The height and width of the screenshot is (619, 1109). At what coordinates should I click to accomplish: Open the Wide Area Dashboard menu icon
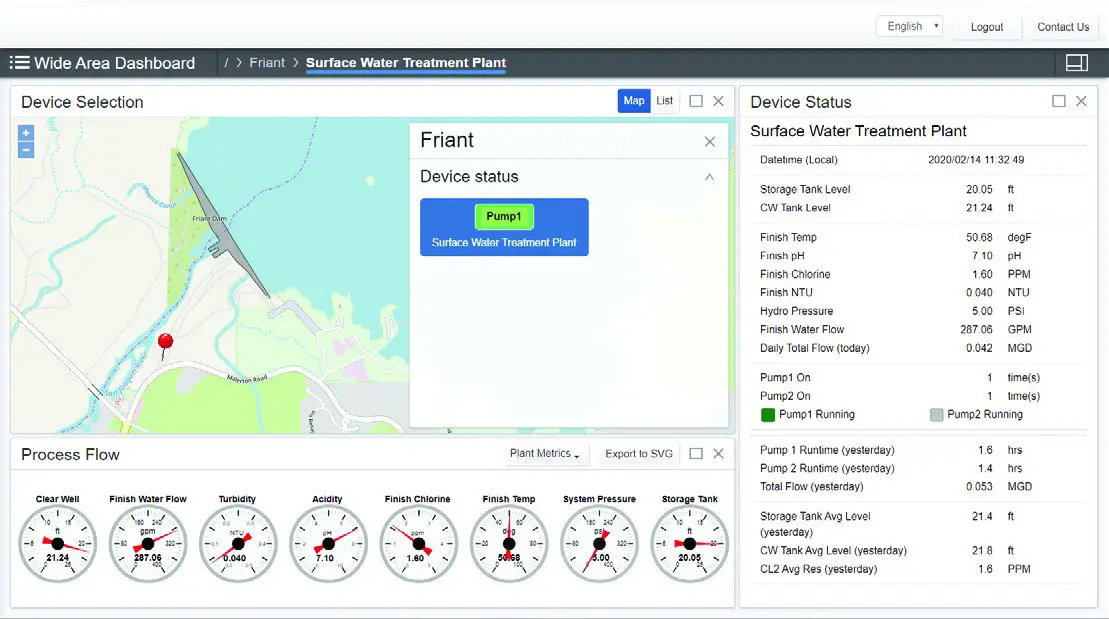19,63
